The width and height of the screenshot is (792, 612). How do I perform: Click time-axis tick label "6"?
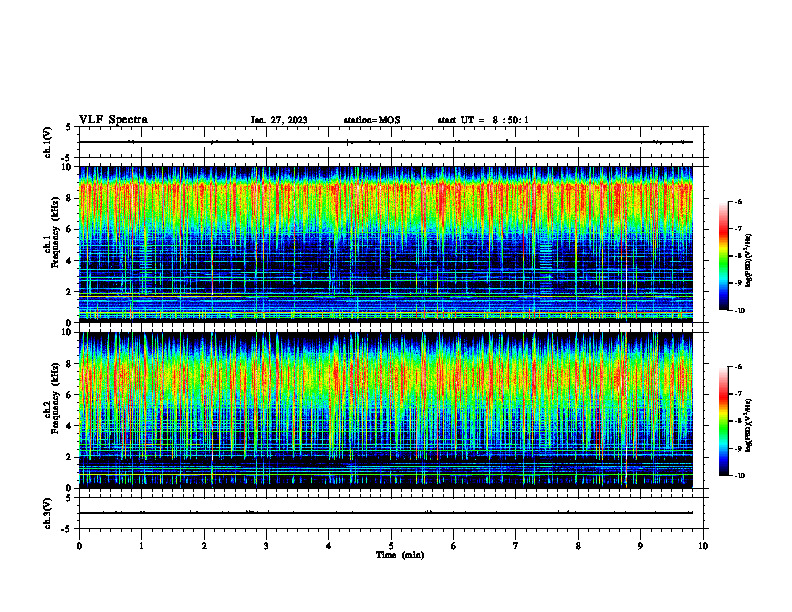[454, 546]
